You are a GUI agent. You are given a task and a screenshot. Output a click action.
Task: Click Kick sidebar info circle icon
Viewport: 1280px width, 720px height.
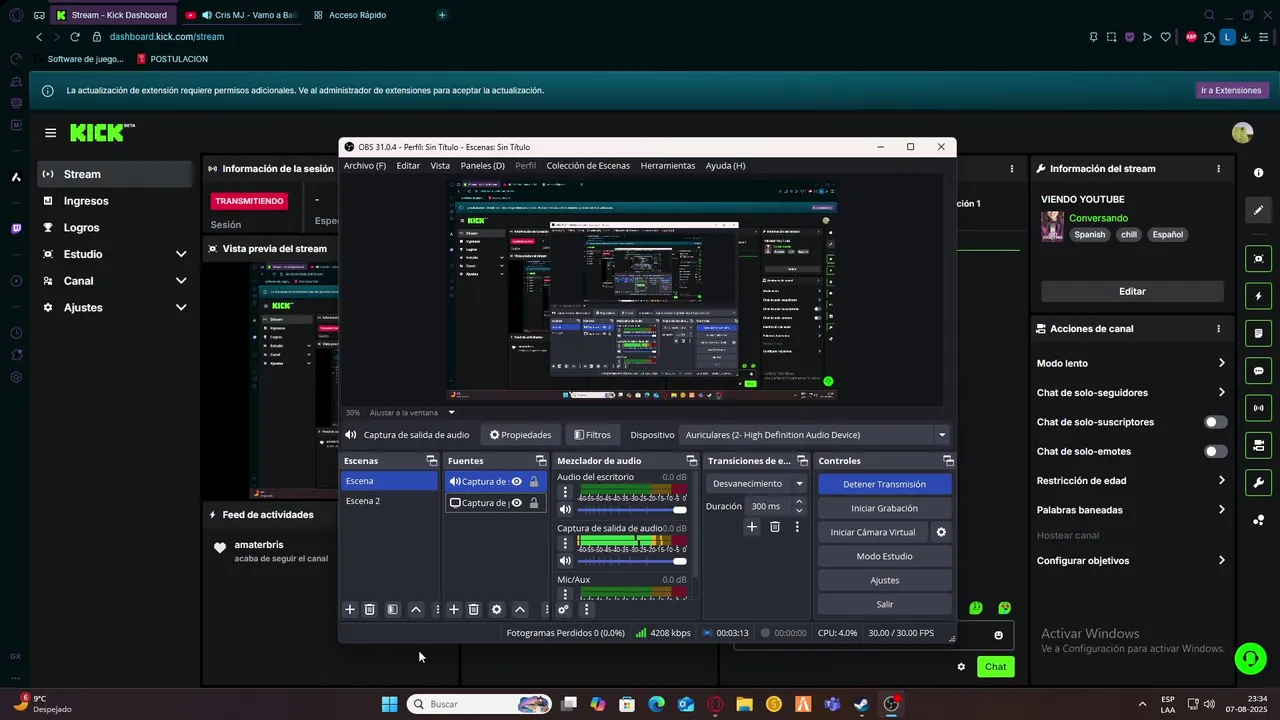1259,173
